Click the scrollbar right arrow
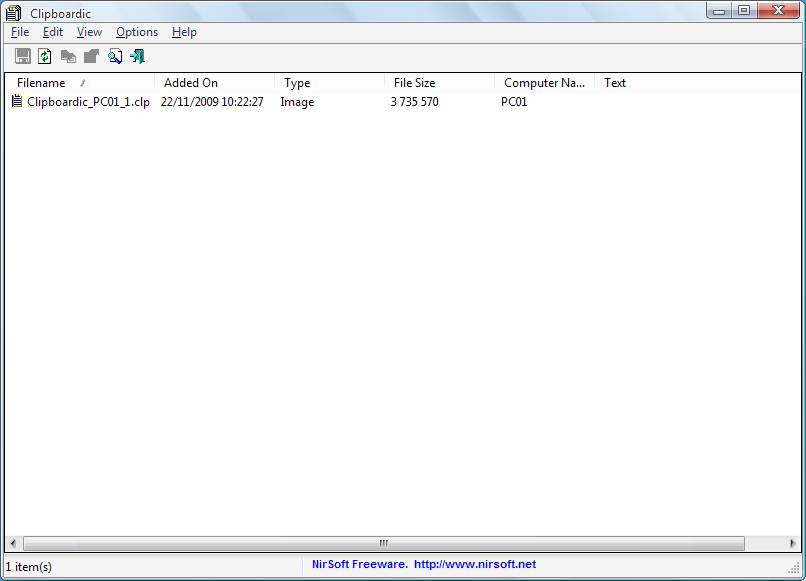806x581 pixels. (792, 543)
